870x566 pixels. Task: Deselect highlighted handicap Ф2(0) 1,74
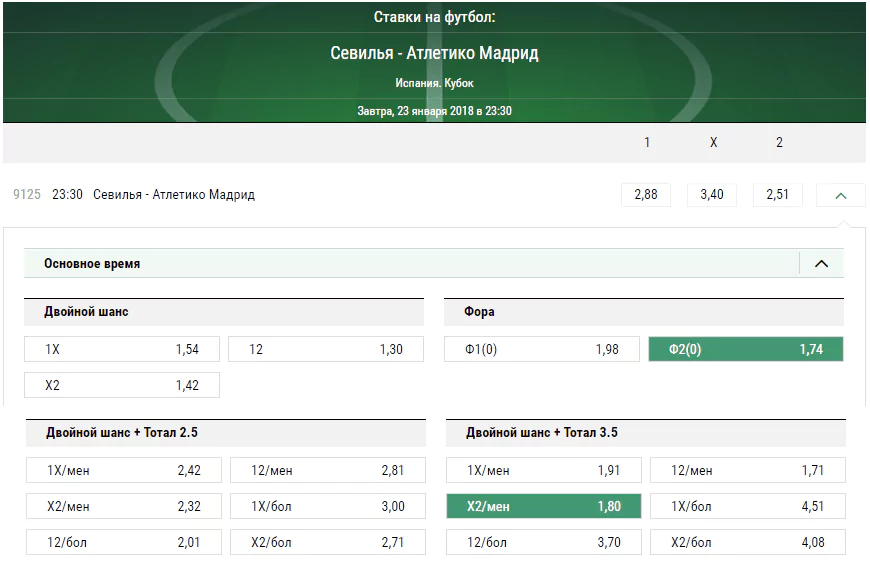(x=746, y=349)
